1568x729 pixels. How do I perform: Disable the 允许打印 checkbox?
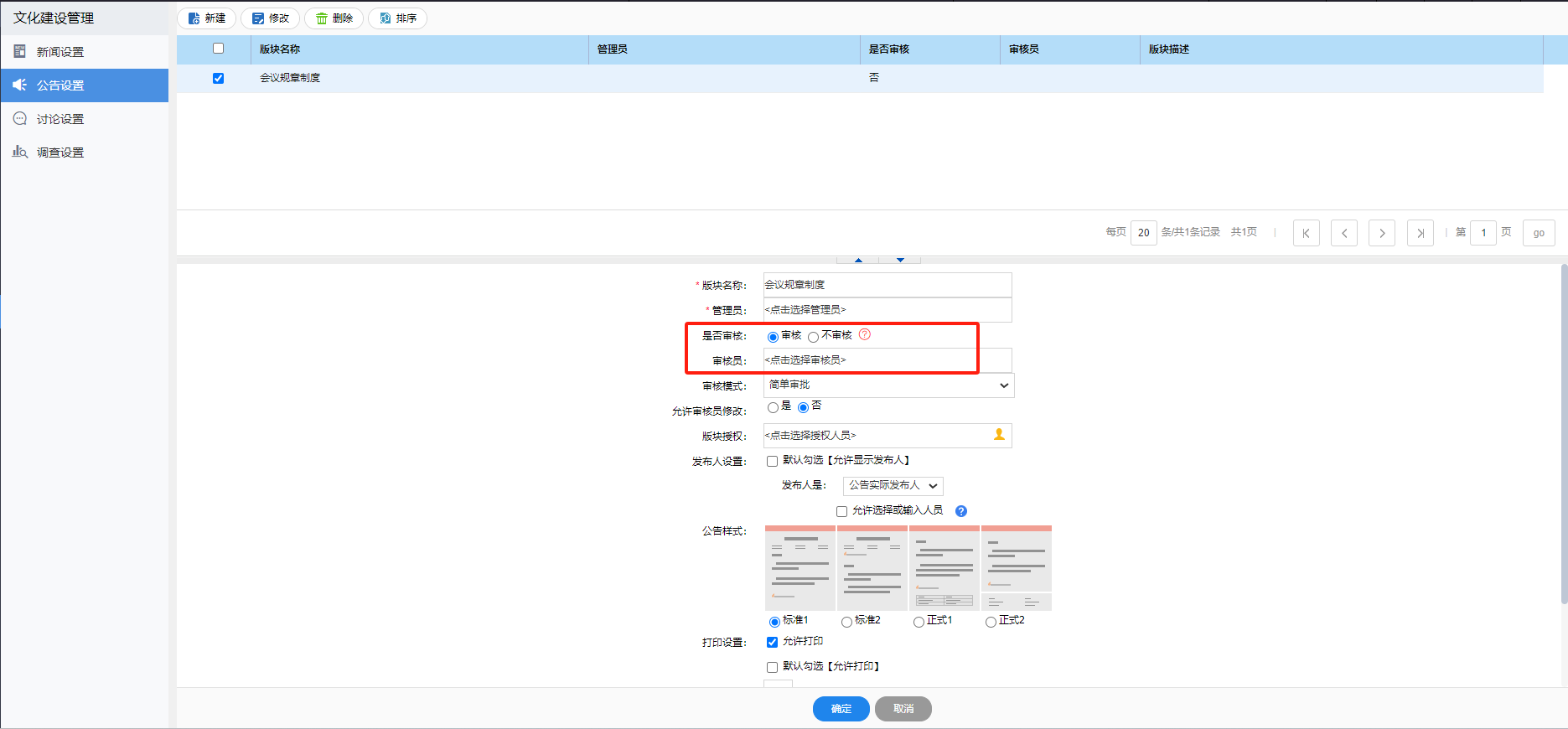pos(772,643)
